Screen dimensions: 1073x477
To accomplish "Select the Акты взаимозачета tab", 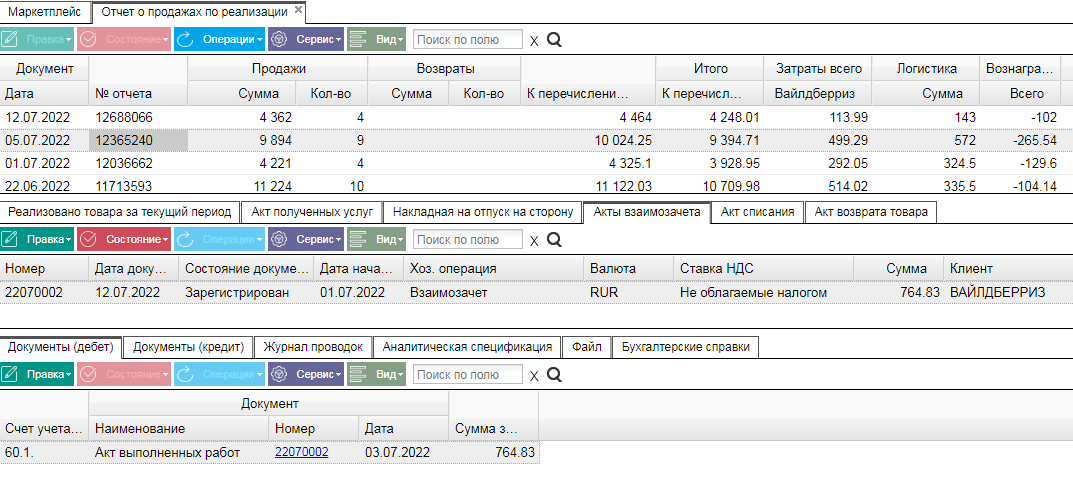I will click(647, 211).
